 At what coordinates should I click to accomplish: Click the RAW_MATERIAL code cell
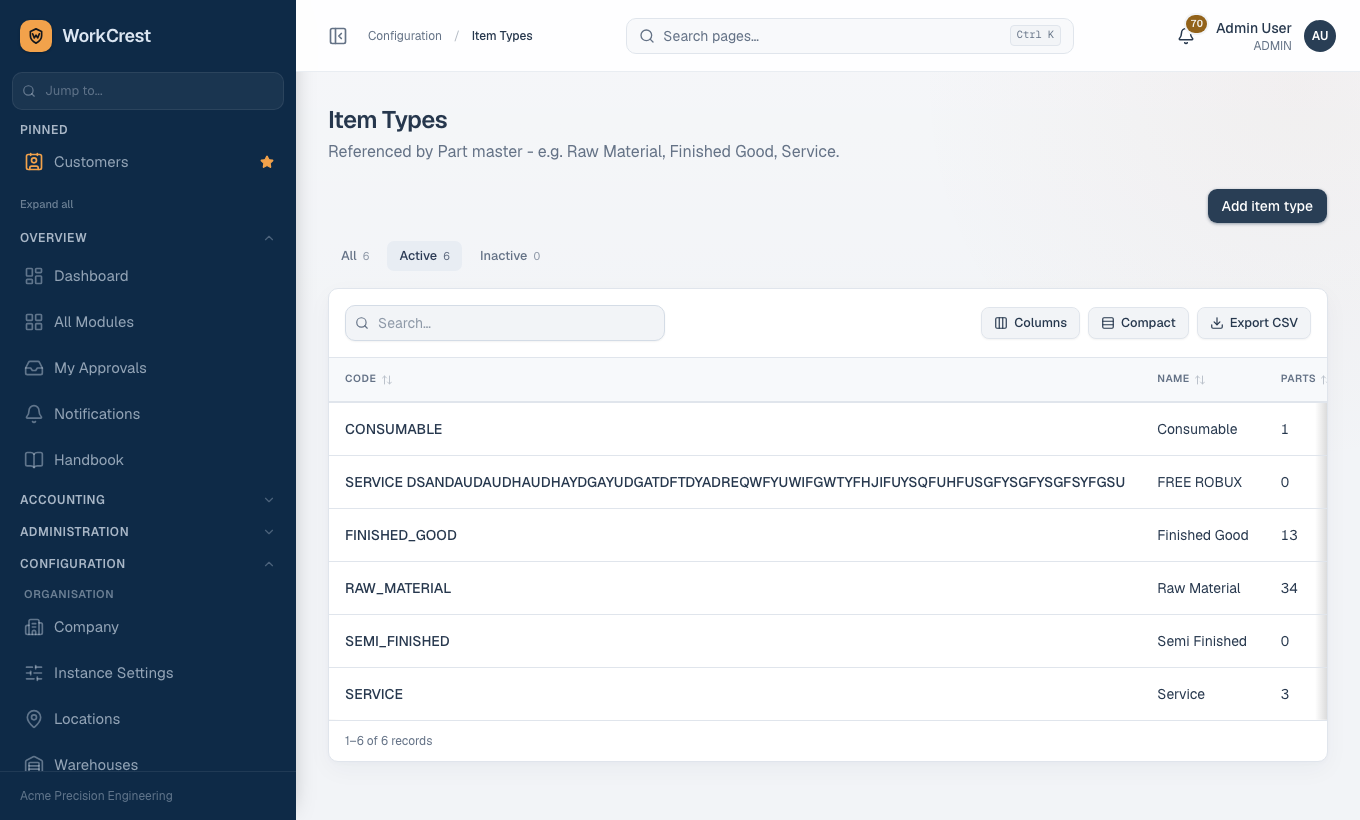click(398, 588)
